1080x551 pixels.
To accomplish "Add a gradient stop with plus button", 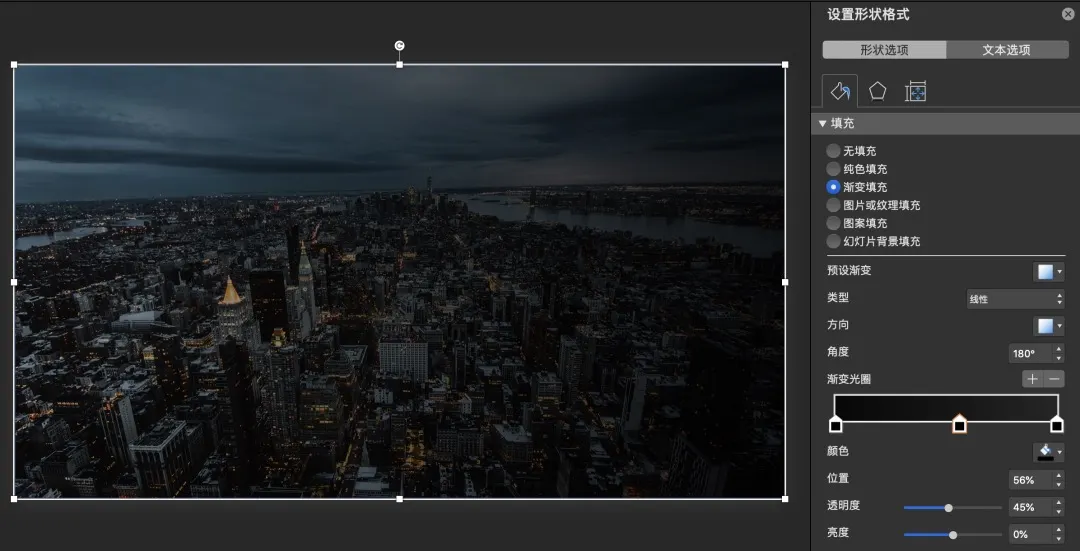I will pos(1032,379).
